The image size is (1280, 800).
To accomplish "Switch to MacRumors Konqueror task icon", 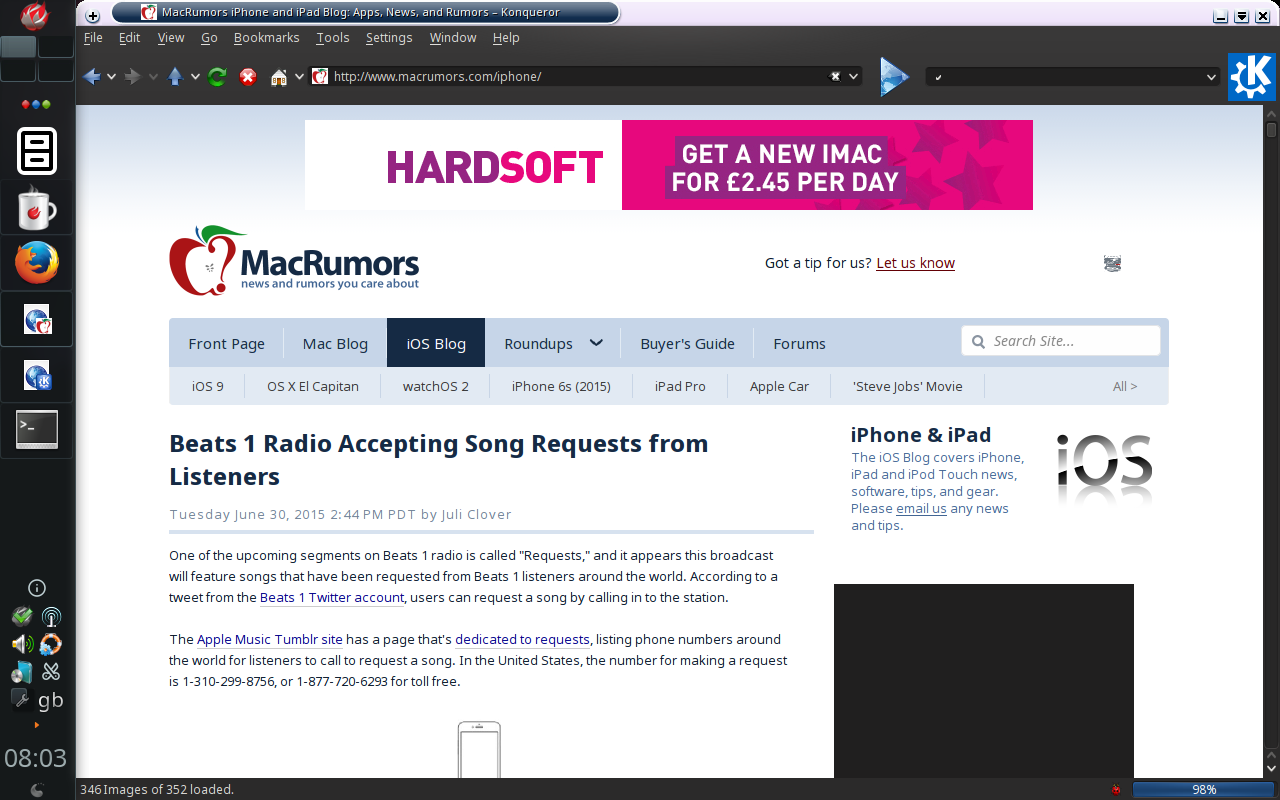I will 37,320.
